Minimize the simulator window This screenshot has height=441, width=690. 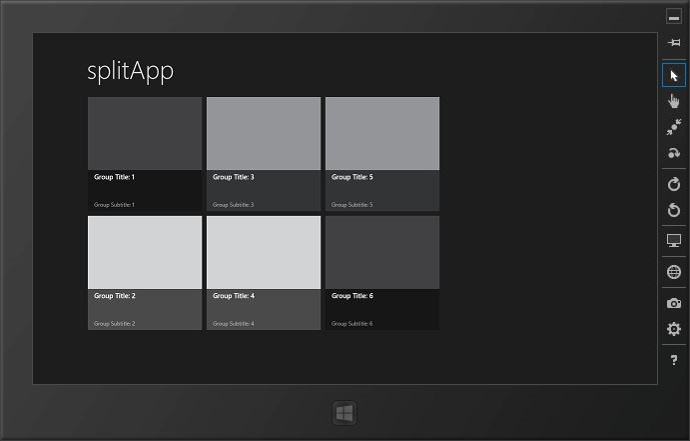coord(673,17)
